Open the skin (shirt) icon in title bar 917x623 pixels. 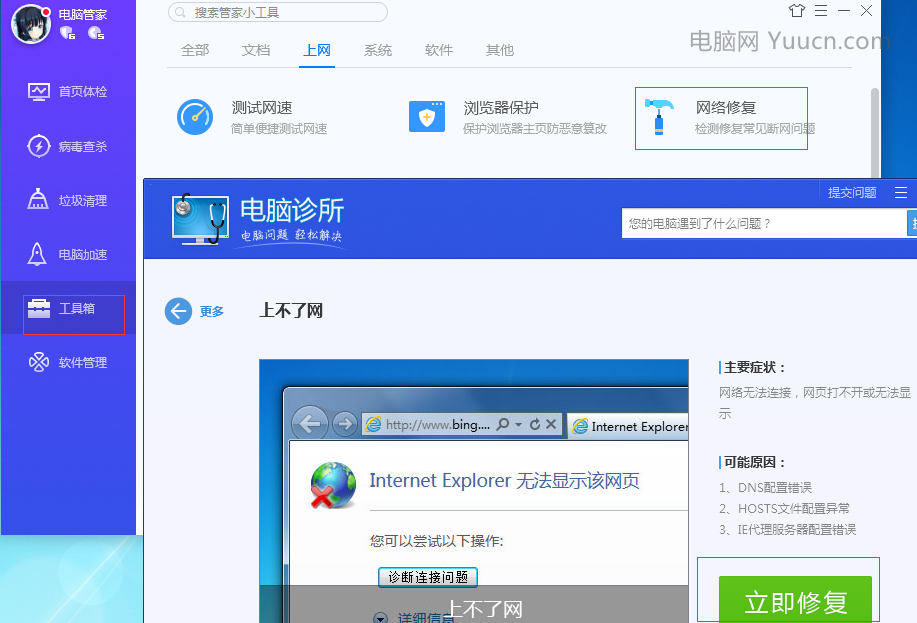pyautogui.click(x=797, y=11)
